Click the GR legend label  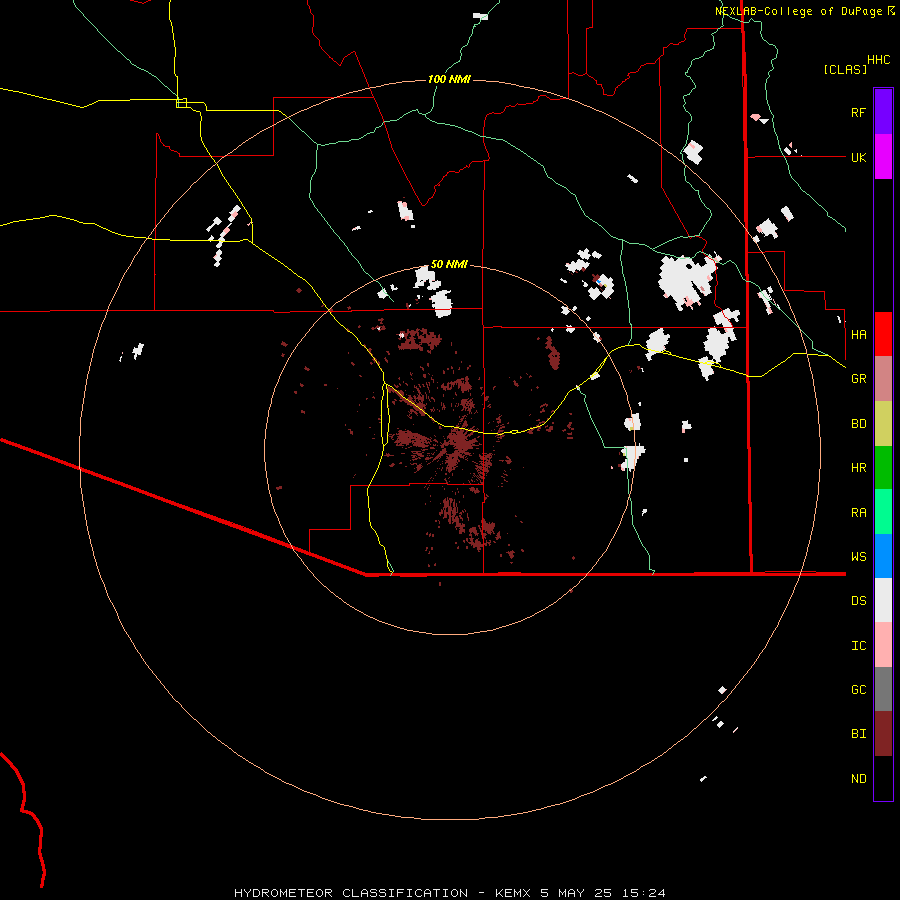coord(858,379)
